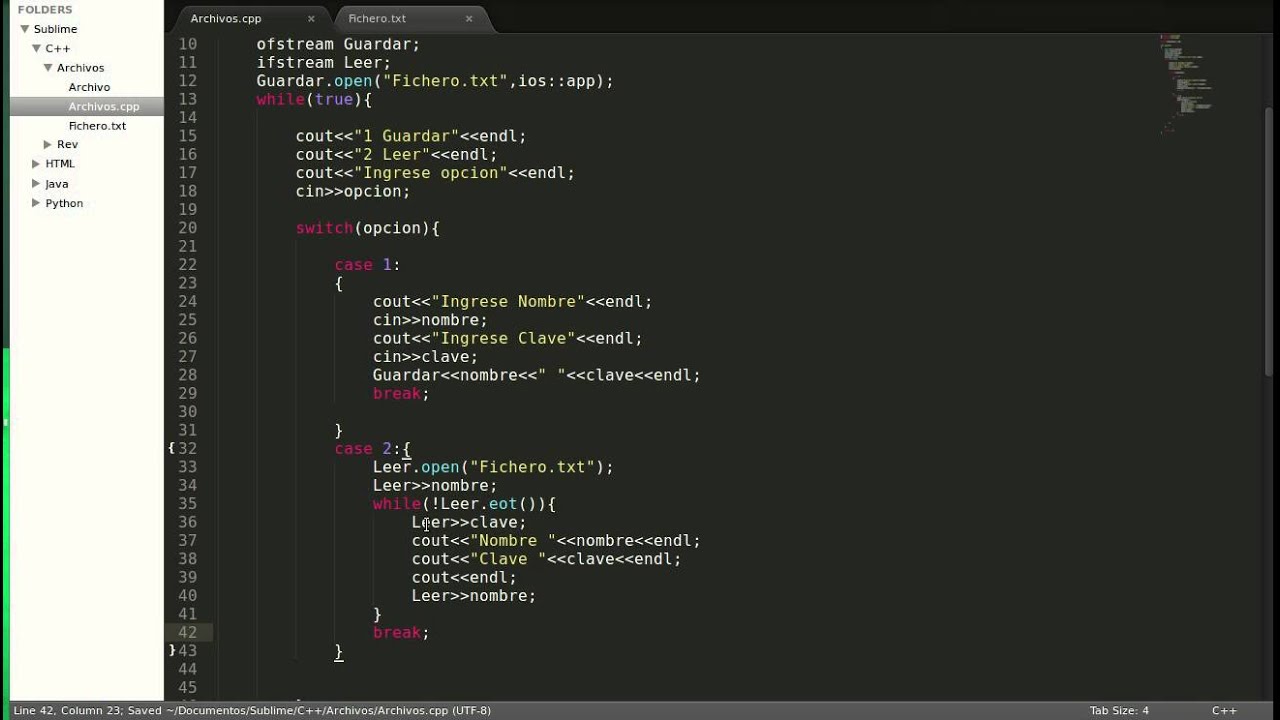Collapse the Sublime folder
Viewport: 1280px width, 720px height.
coord(25,29)
